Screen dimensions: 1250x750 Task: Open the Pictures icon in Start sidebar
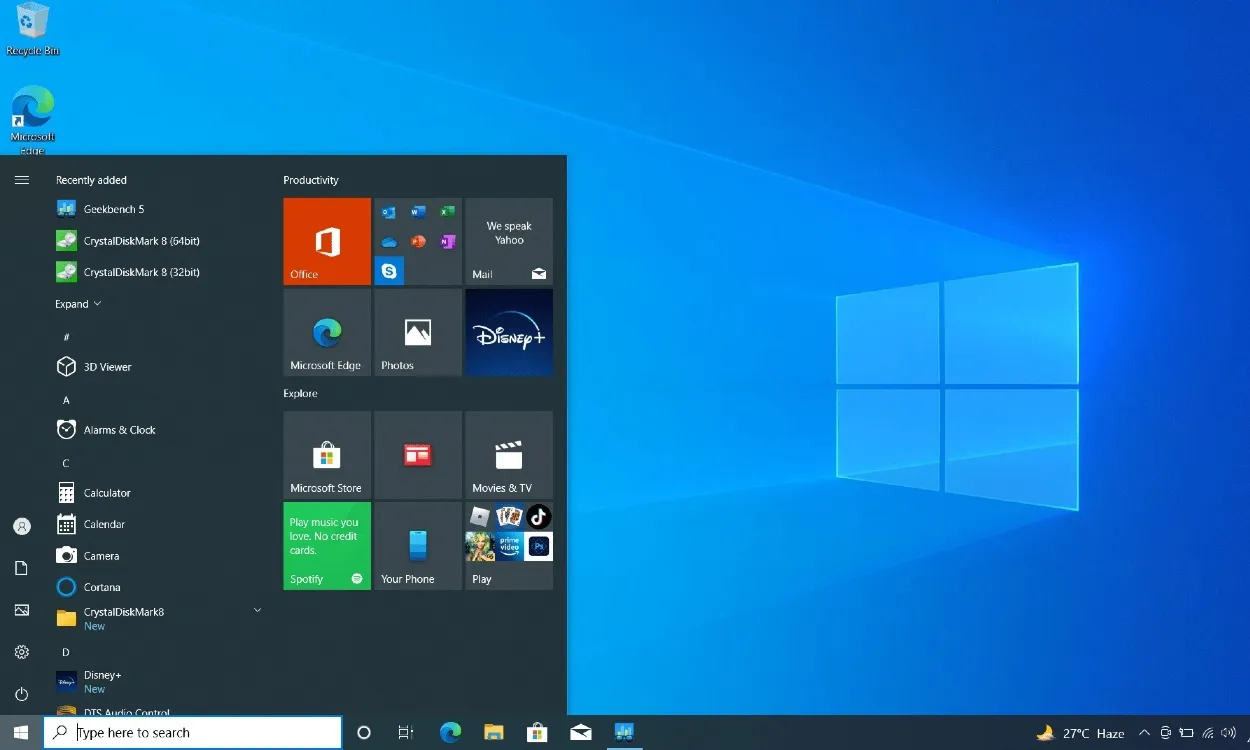[21, 610]
